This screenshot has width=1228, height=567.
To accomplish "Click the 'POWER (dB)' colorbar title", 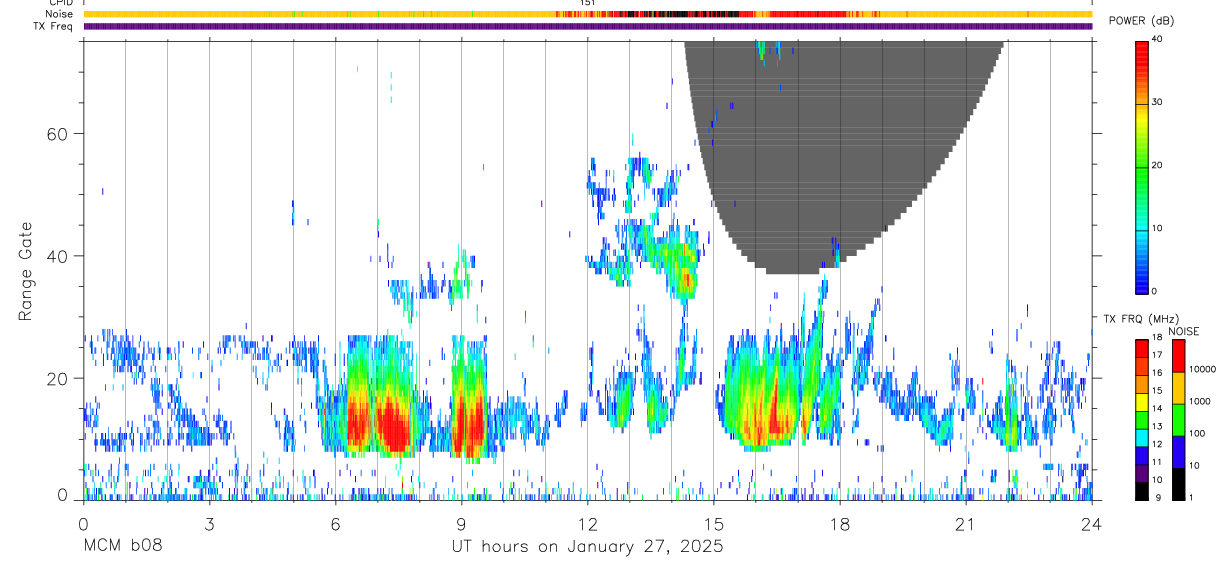I will point(1141,22).
